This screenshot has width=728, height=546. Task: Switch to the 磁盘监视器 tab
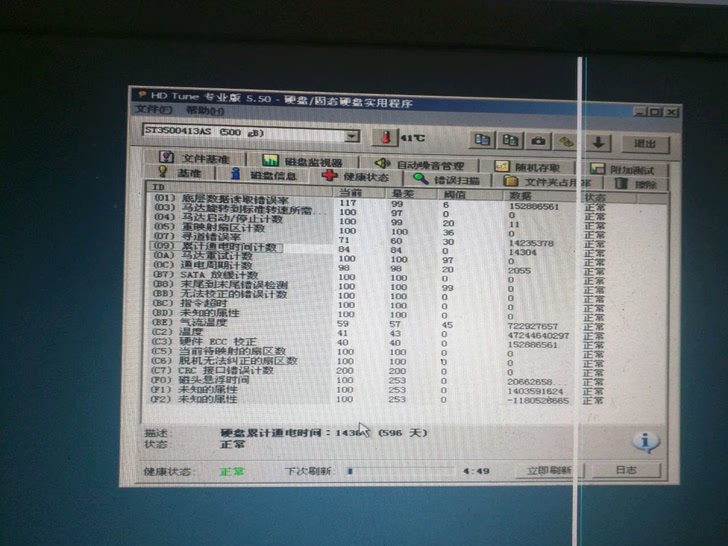pos(302,161)
